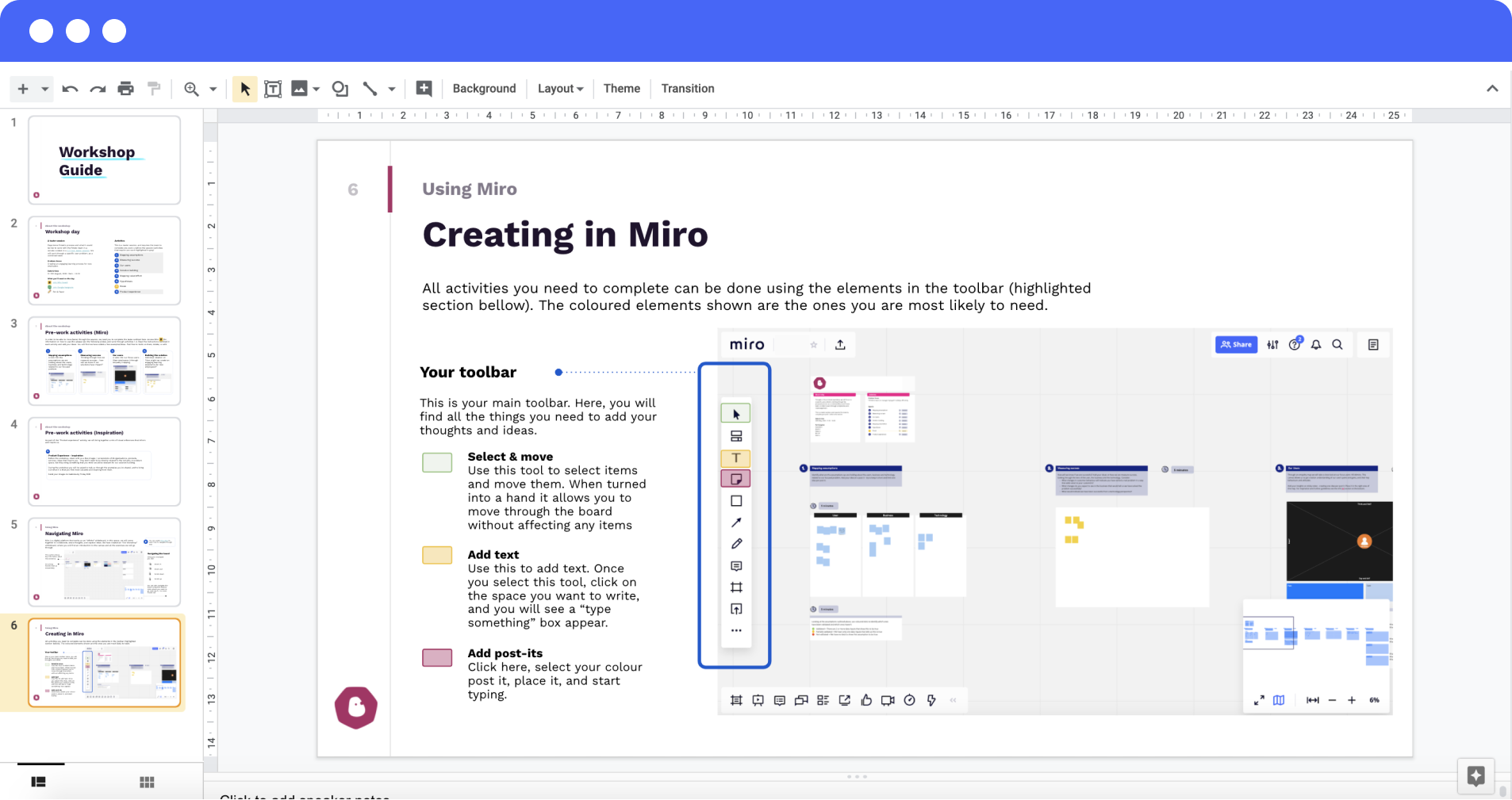The image size is (1512, 800).
Task: Click the Explore button at bottom right
Action: coord(1476,776)
